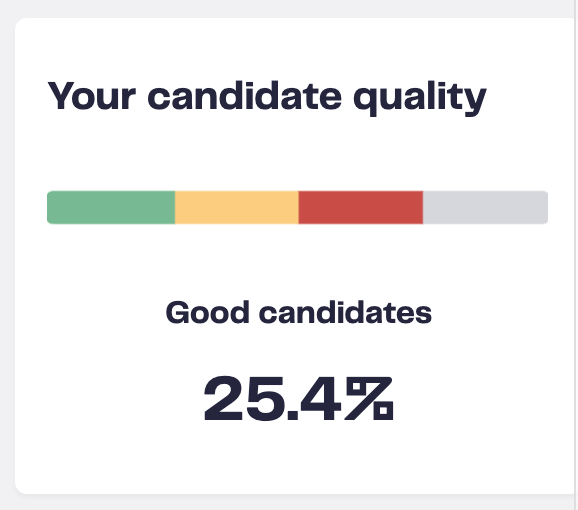Click the boundary between yellow and red segments
This screenshot has width=578, height=510.
click(299, 207)
